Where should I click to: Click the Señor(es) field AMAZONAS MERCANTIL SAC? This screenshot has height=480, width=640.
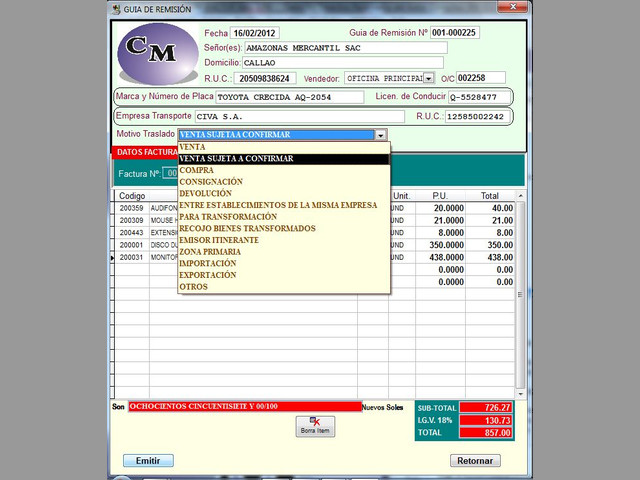(346, 48)
